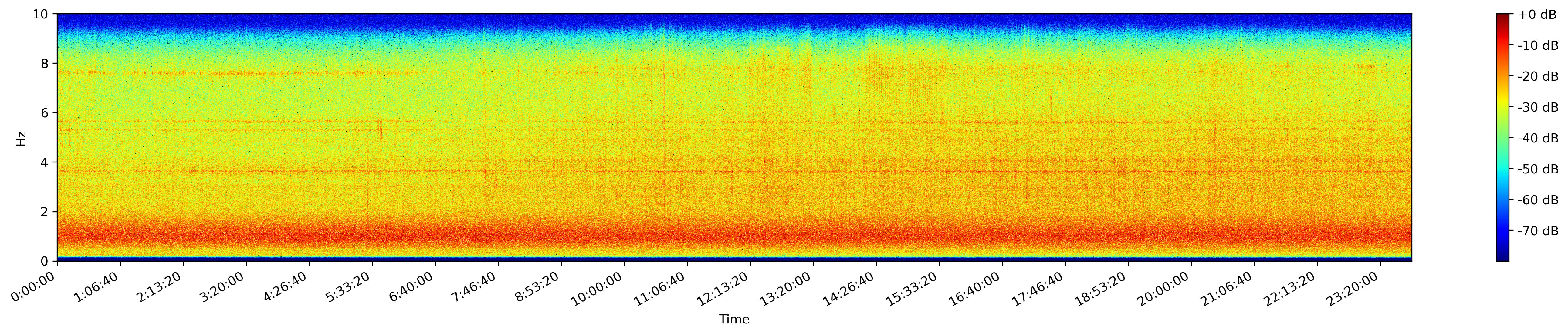
Task: Click the '6:40:00' time axis label
Action: pyautogui.click(x=412, y=286)
